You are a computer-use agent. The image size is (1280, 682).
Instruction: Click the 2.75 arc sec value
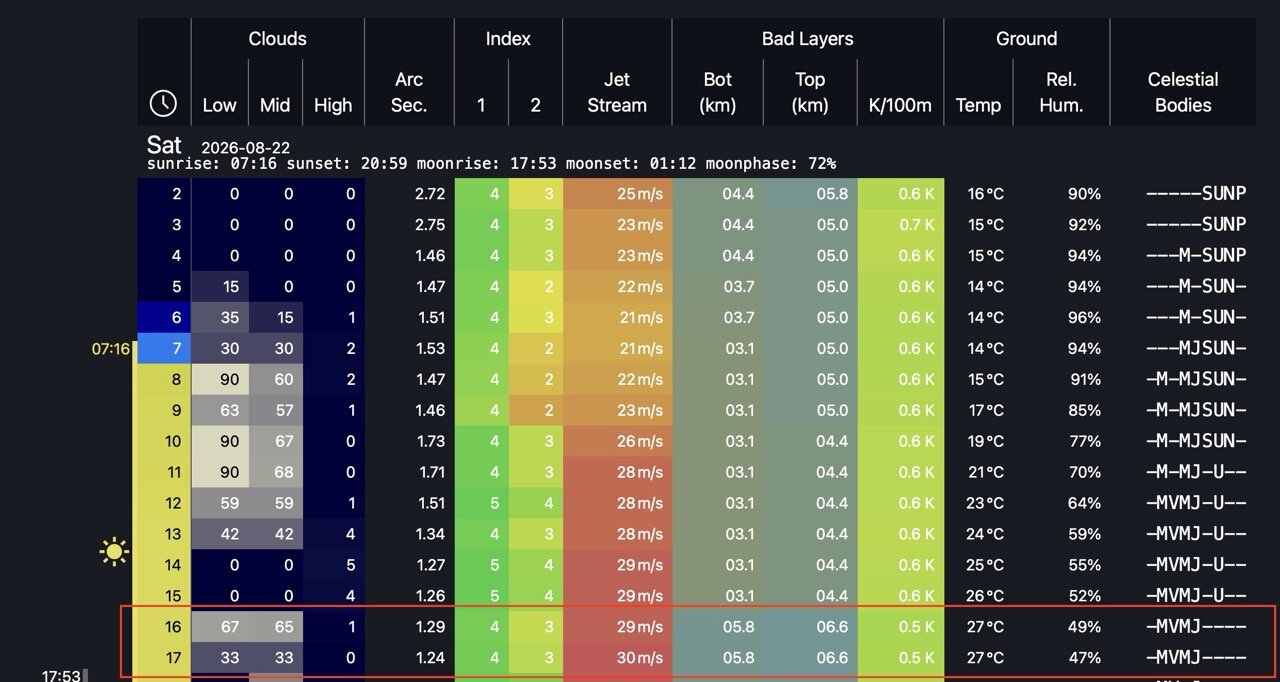(x=430, y=224)
